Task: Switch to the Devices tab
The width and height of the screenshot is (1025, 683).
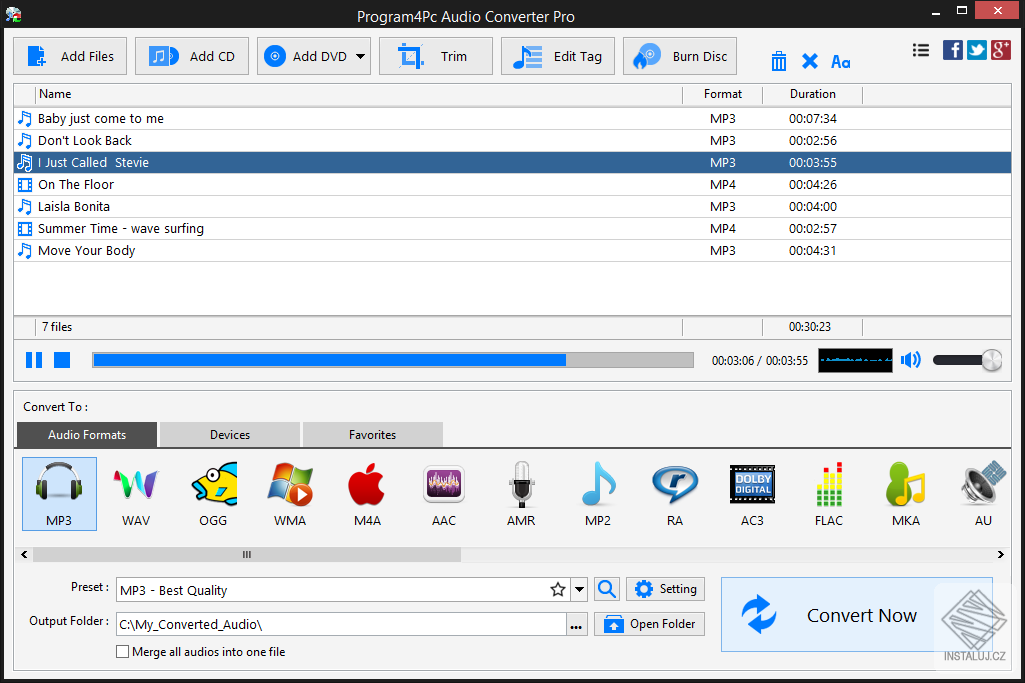Action: pos(228,434)
